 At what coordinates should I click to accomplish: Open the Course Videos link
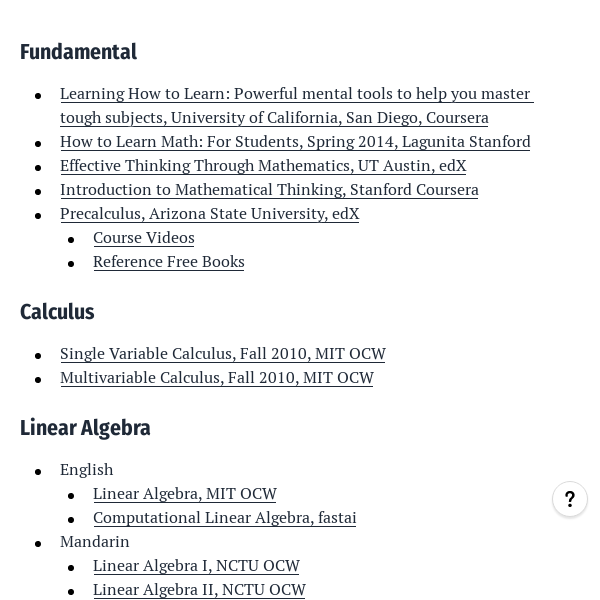(x=144, y=238)
